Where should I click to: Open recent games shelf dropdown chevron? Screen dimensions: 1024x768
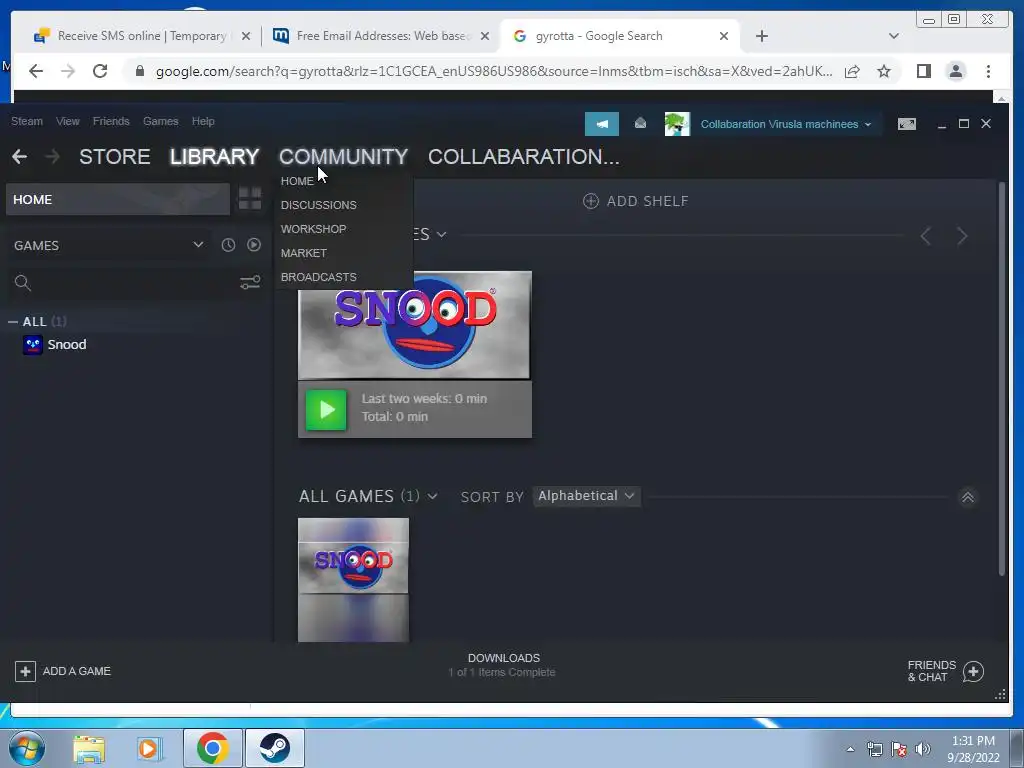tap(441, 234)
